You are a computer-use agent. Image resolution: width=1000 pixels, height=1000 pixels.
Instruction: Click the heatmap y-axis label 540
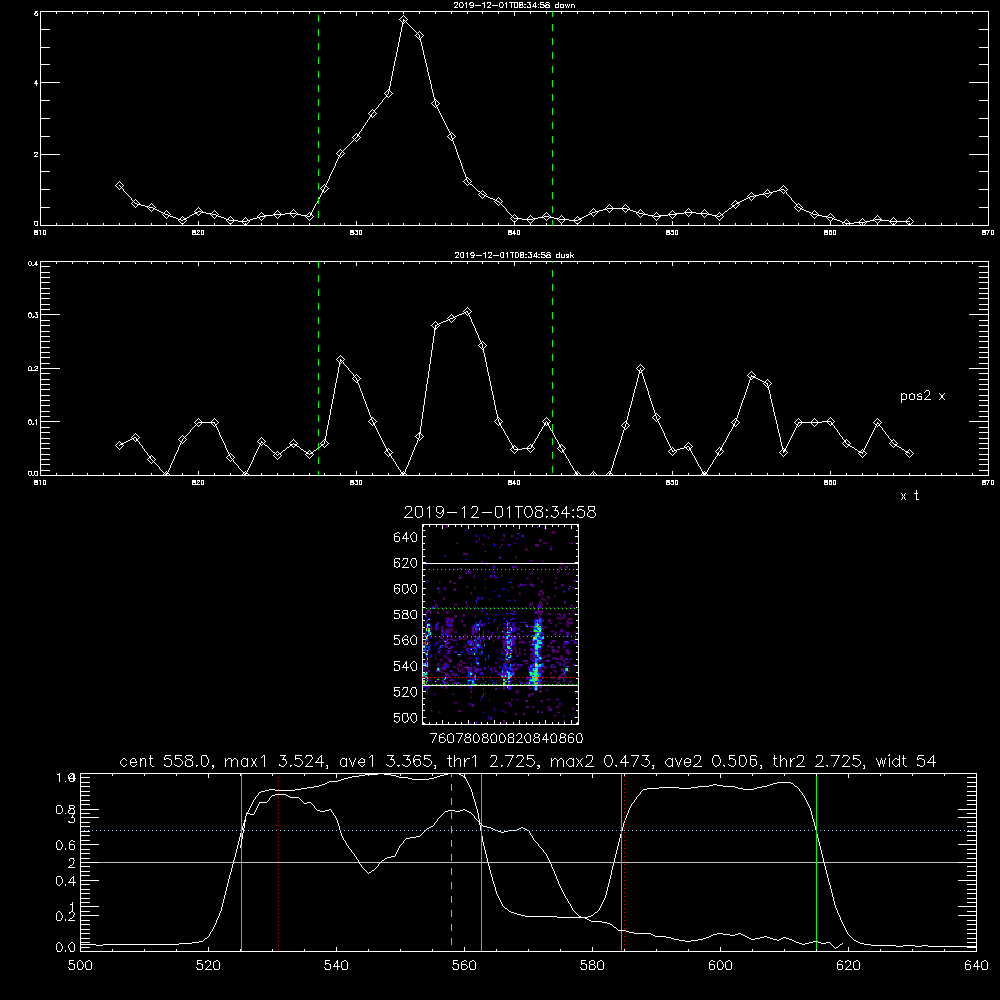(406, 666)
